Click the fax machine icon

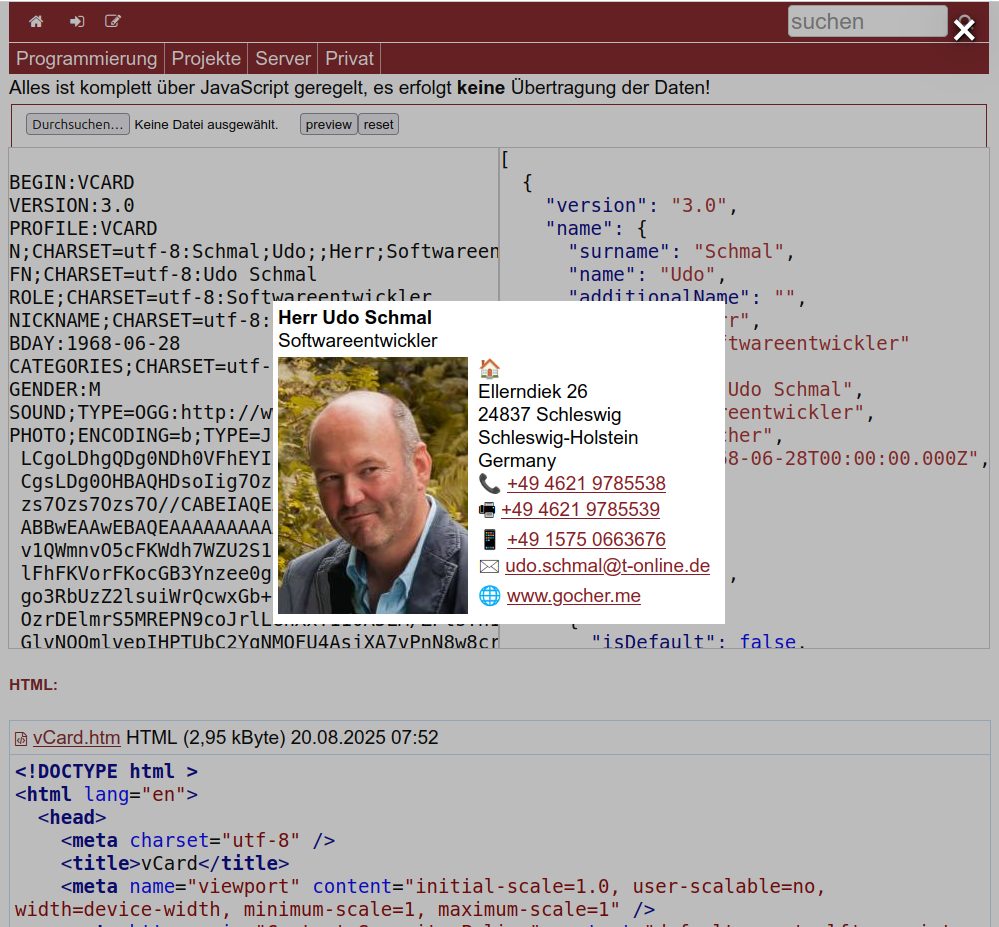[487, 510]
